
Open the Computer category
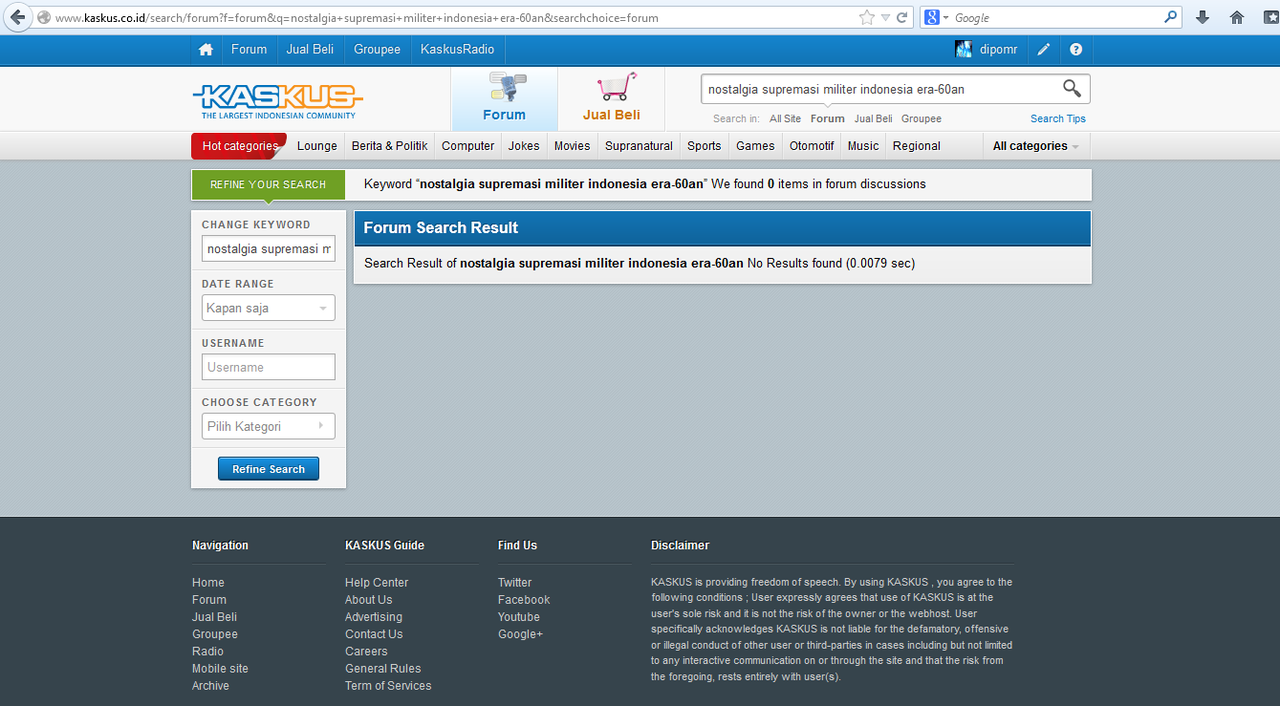(x=468, y=146)
